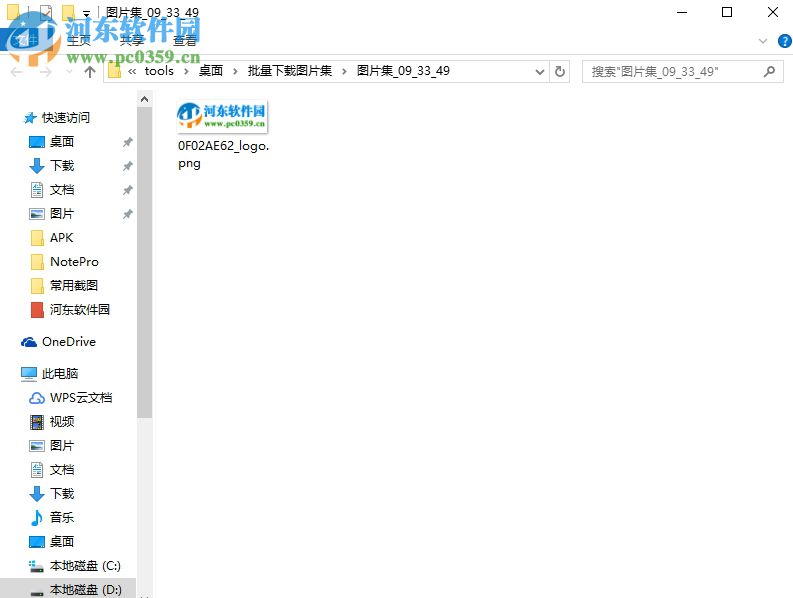
Task: Open 下载 under This PC
Action: (62, 493)
